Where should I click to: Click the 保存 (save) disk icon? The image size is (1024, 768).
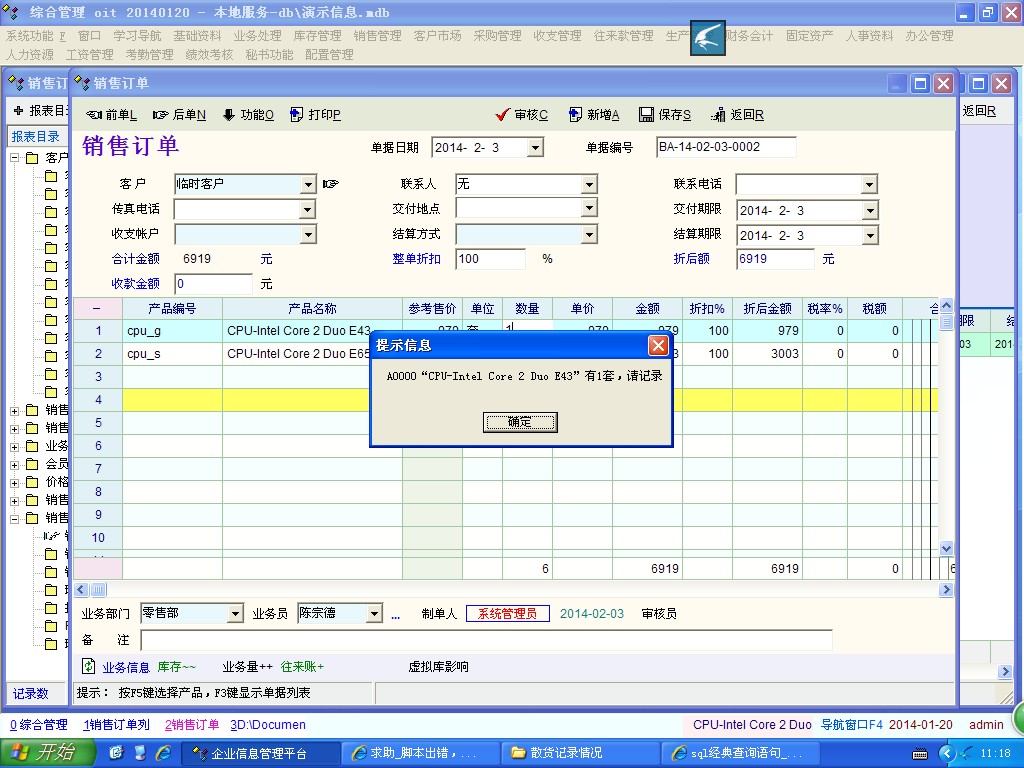click(x=646, y=115)
